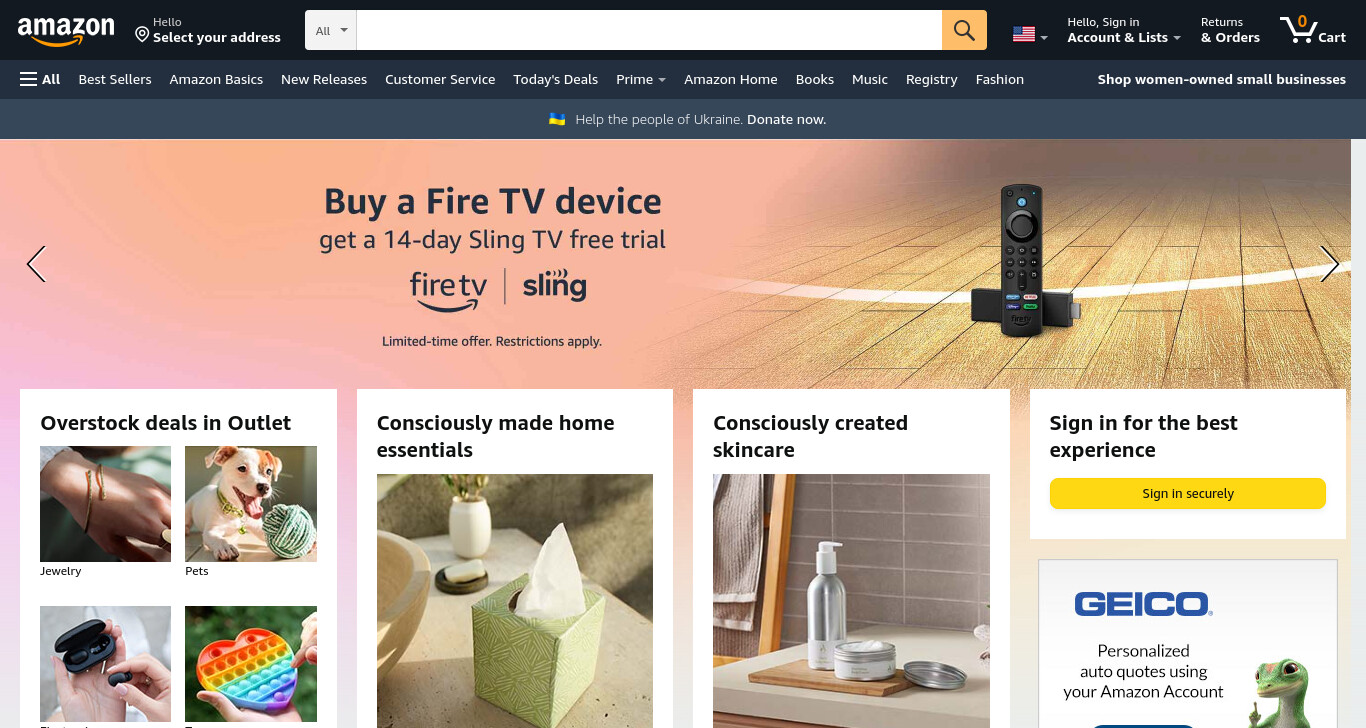
Task: Click the location pin address icon
Action: (142, 35)
